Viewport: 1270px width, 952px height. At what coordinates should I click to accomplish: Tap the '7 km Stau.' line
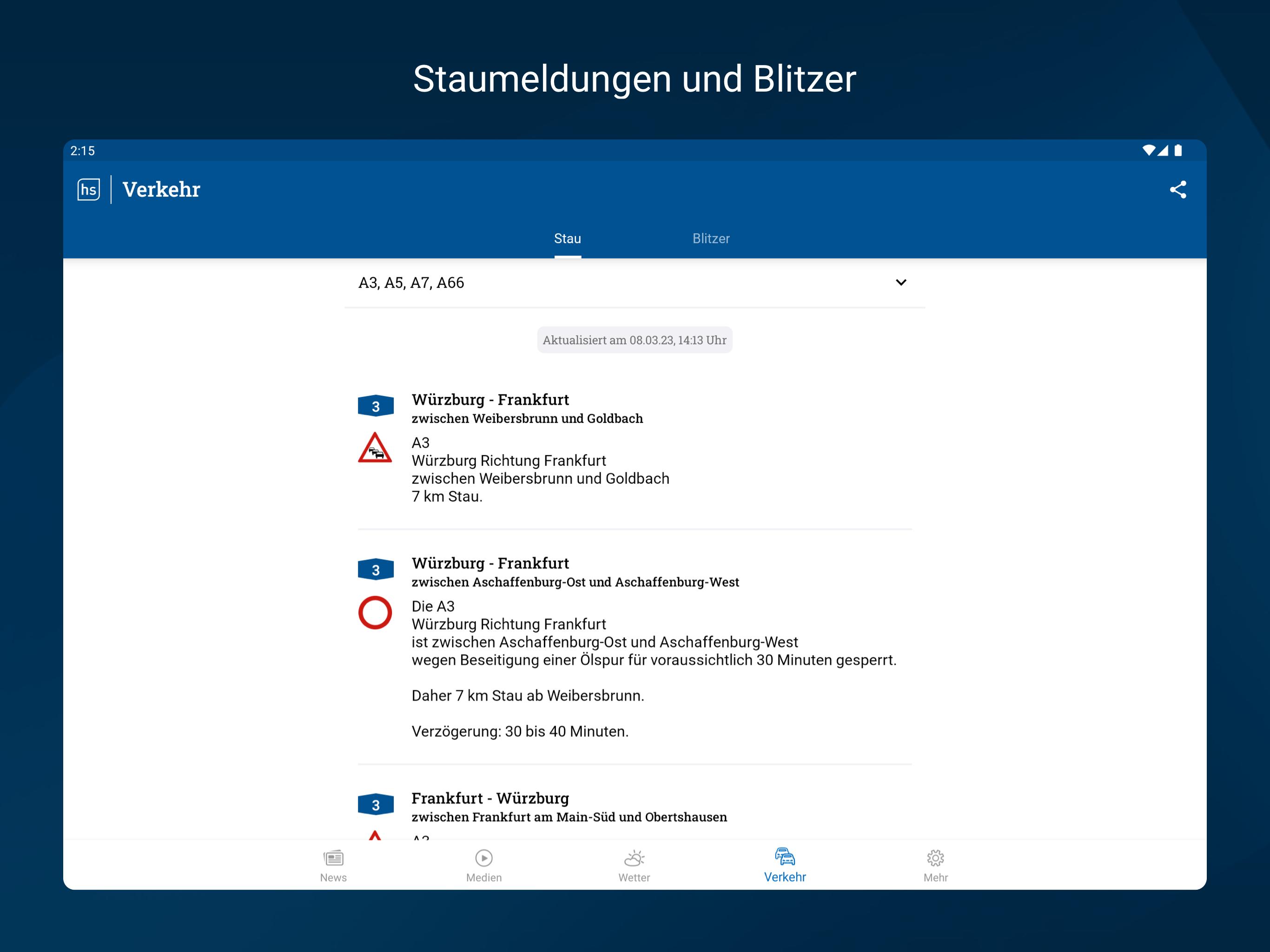(447, 496)
